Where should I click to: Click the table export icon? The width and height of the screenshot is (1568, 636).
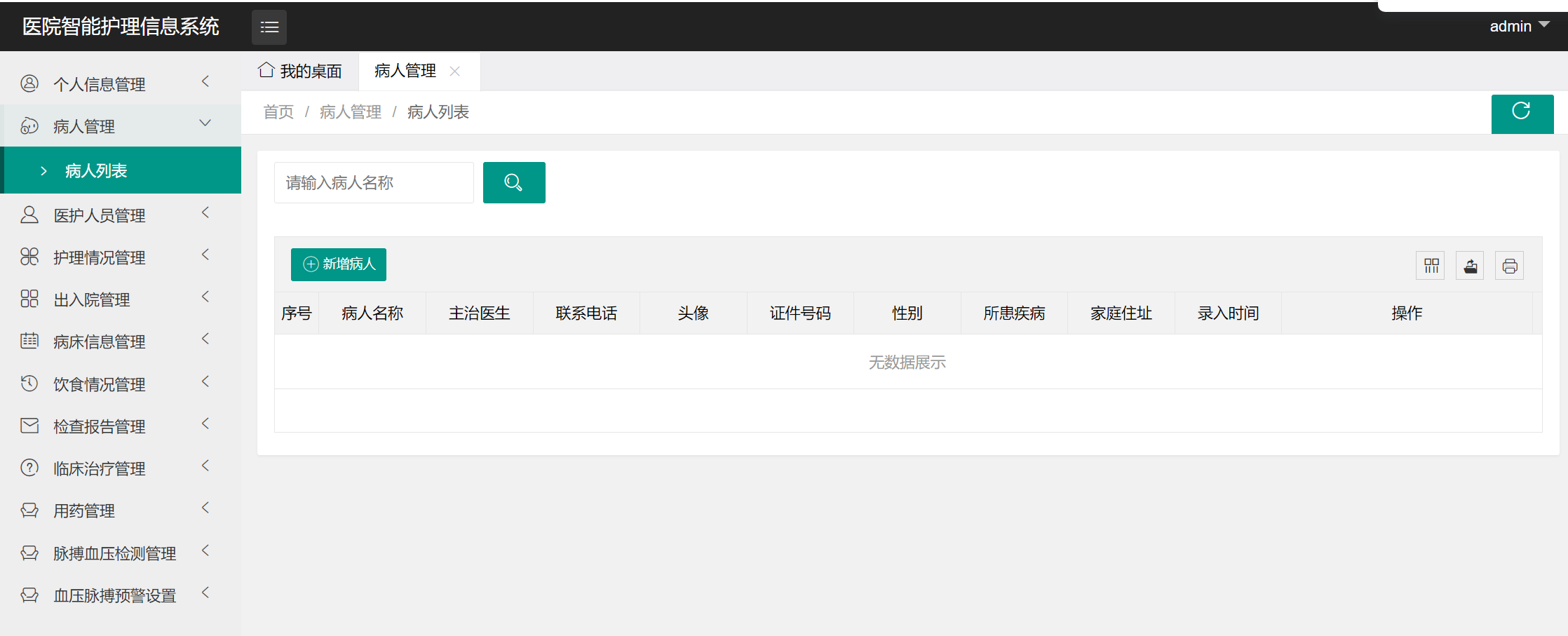pos(1470,266)
